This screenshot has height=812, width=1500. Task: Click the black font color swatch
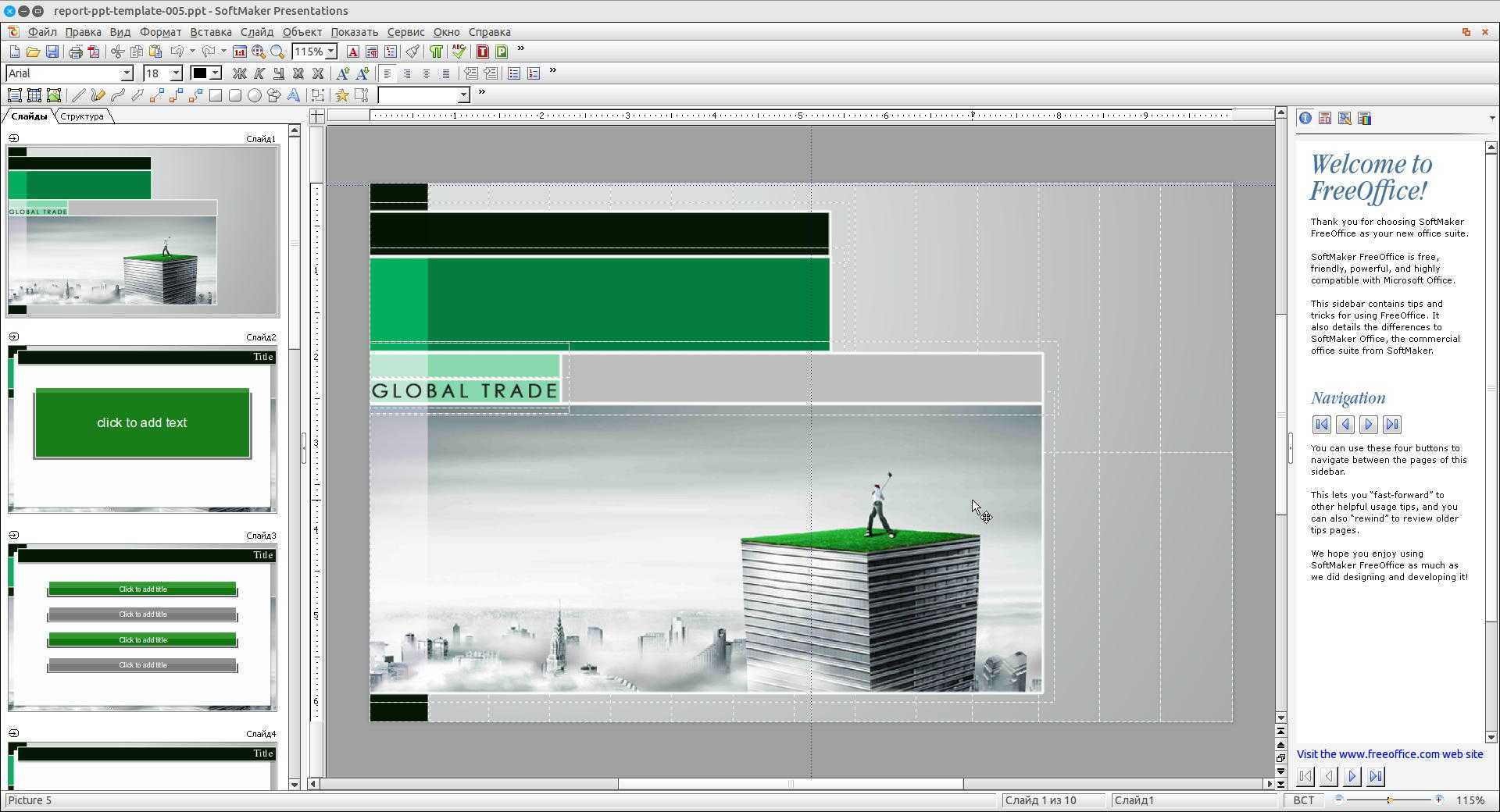pos(200,73)
